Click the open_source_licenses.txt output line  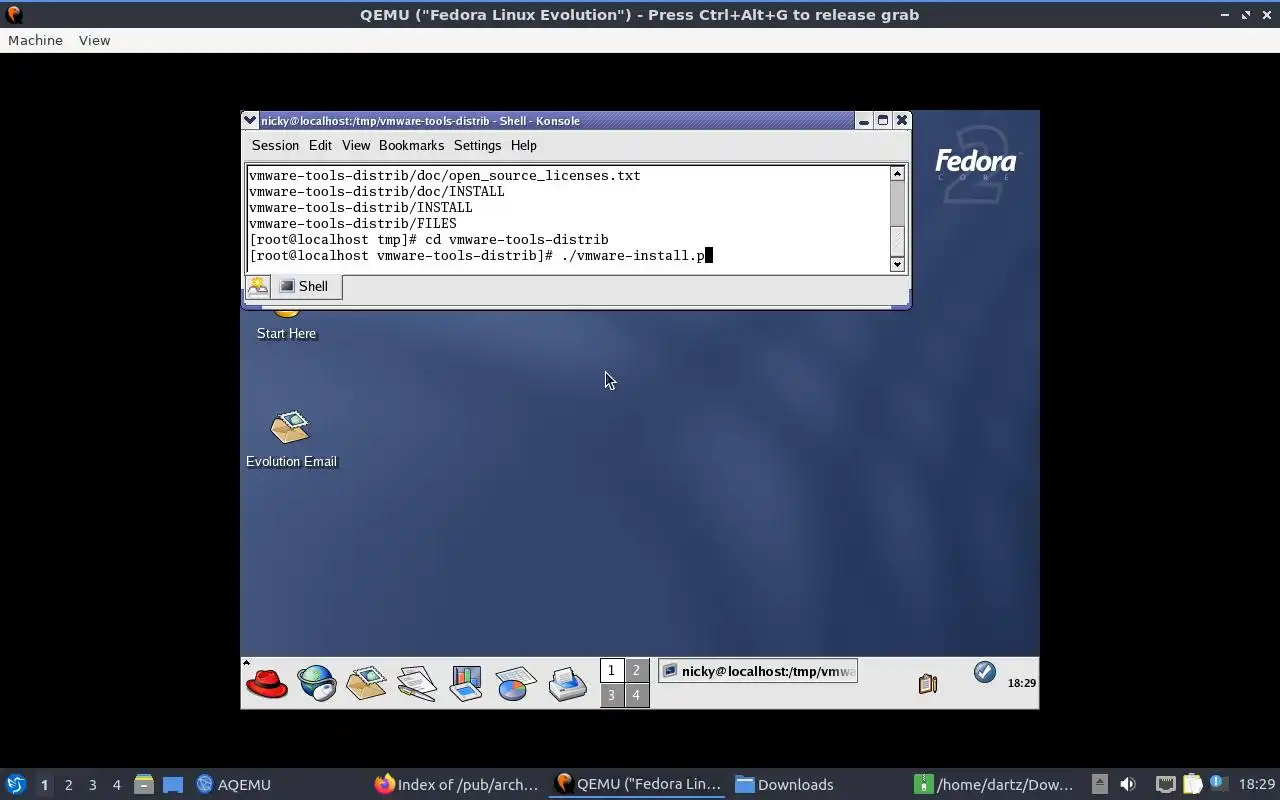click(445, 176)
